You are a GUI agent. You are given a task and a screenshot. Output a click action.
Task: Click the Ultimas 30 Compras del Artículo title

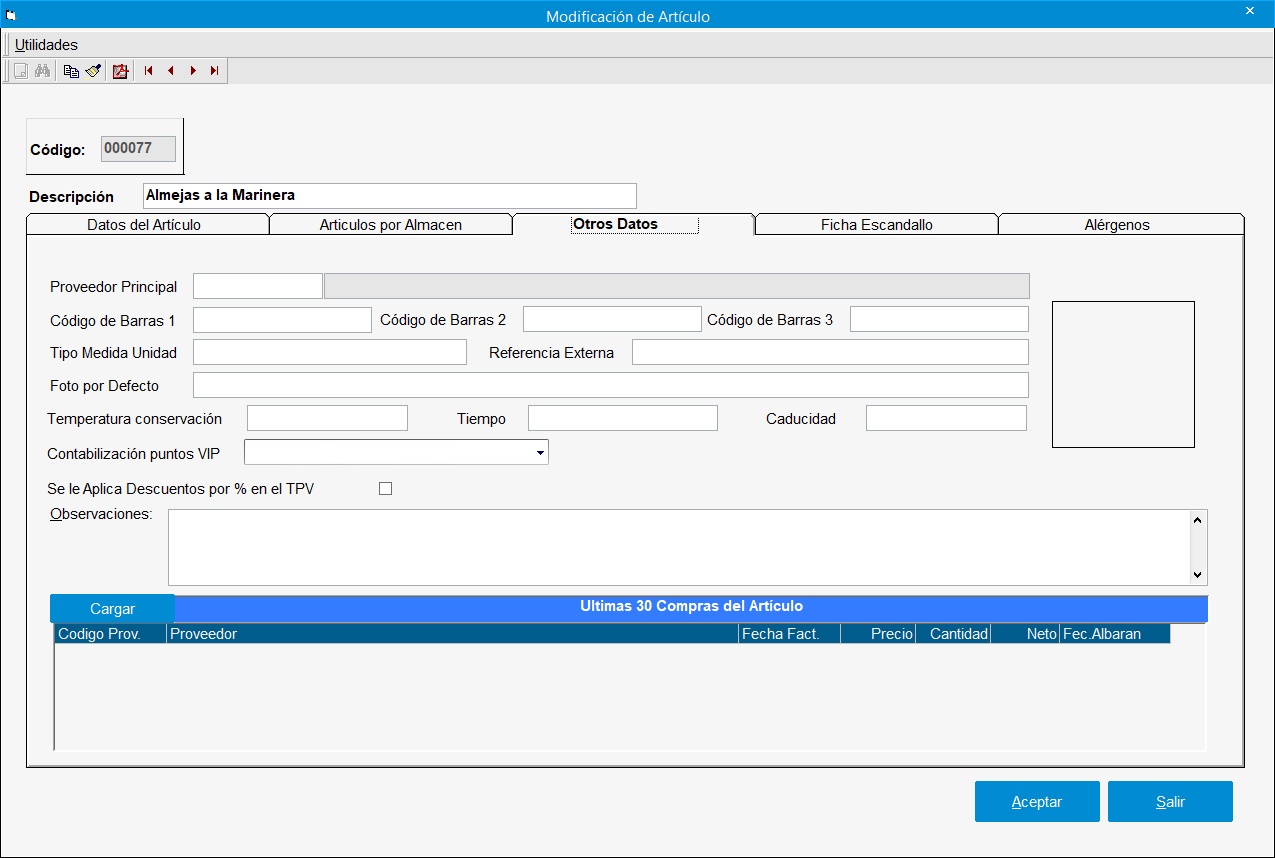coord(691,606)
